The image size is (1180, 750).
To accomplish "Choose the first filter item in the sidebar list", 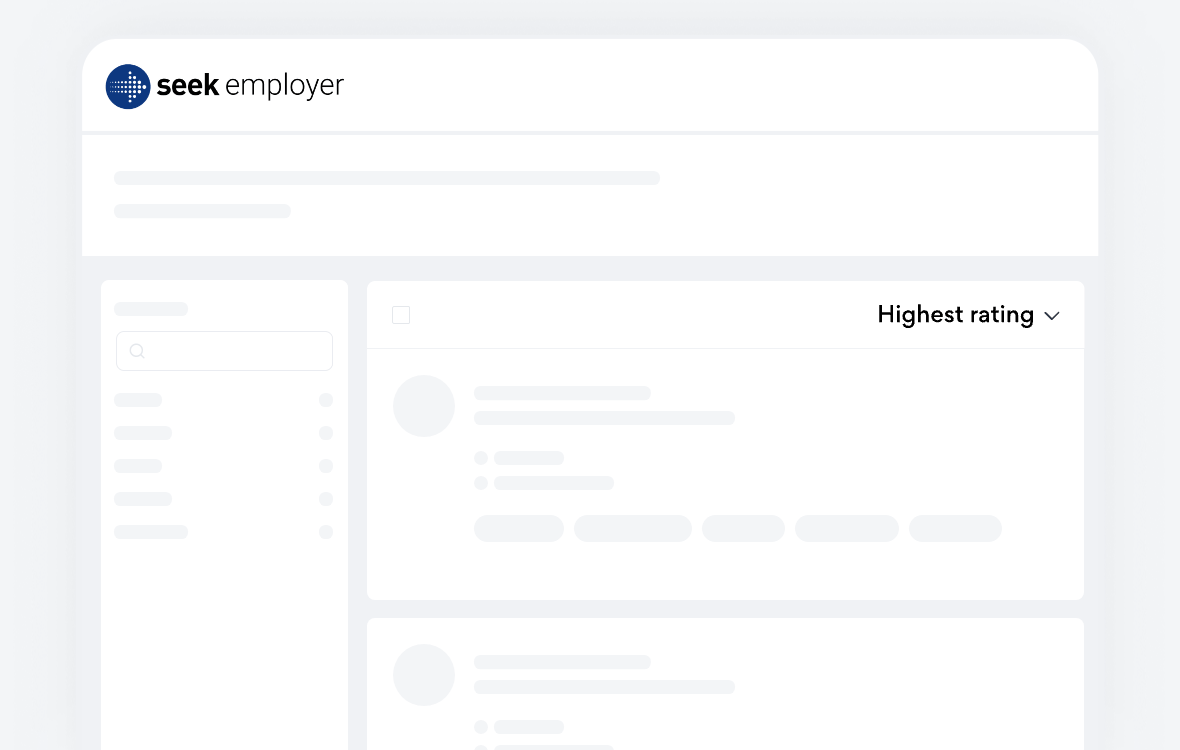I will point(138,400).
